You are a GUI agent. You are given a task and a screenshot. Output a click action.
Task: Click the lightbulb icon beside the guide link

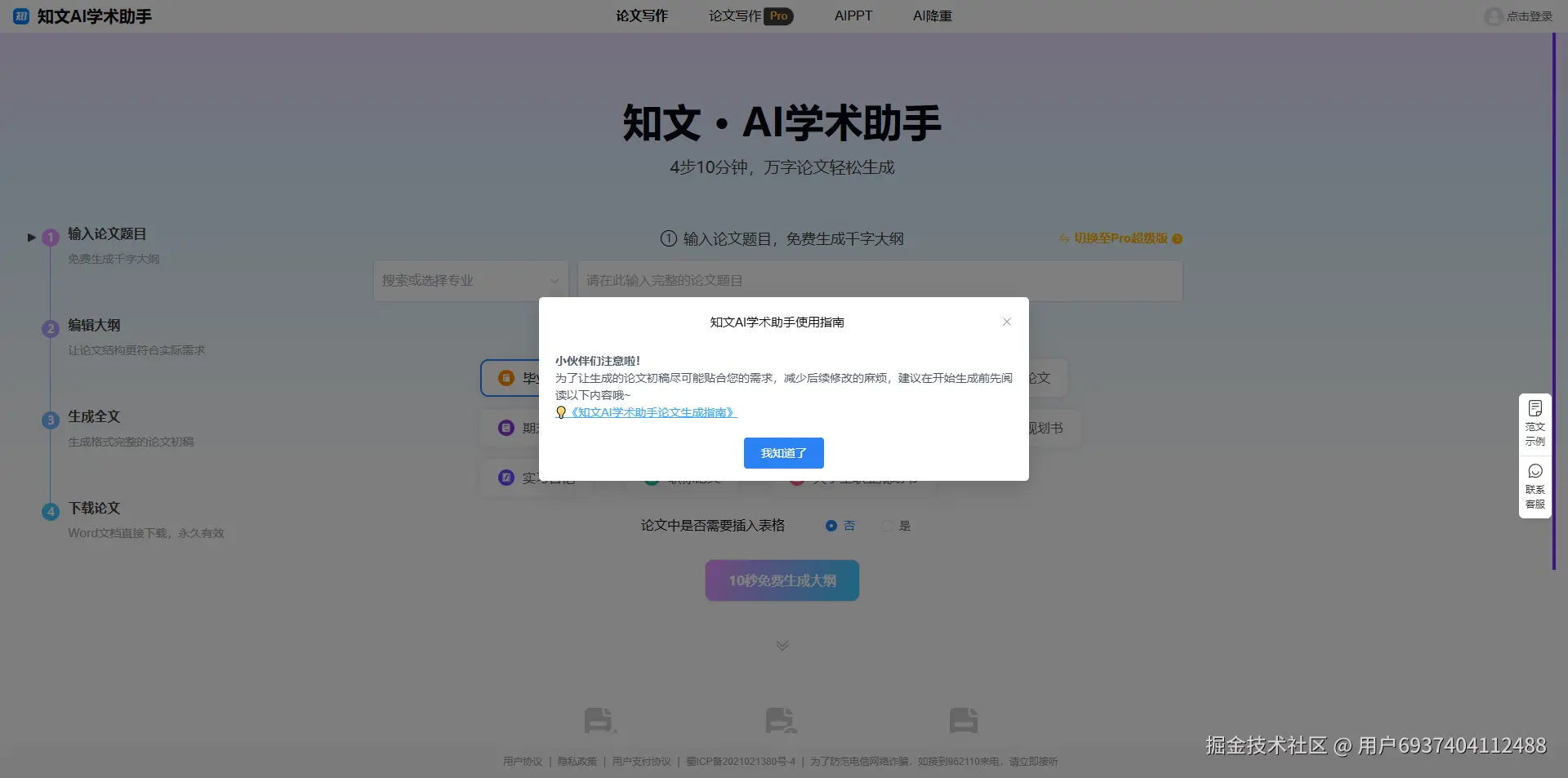point(560,412)
